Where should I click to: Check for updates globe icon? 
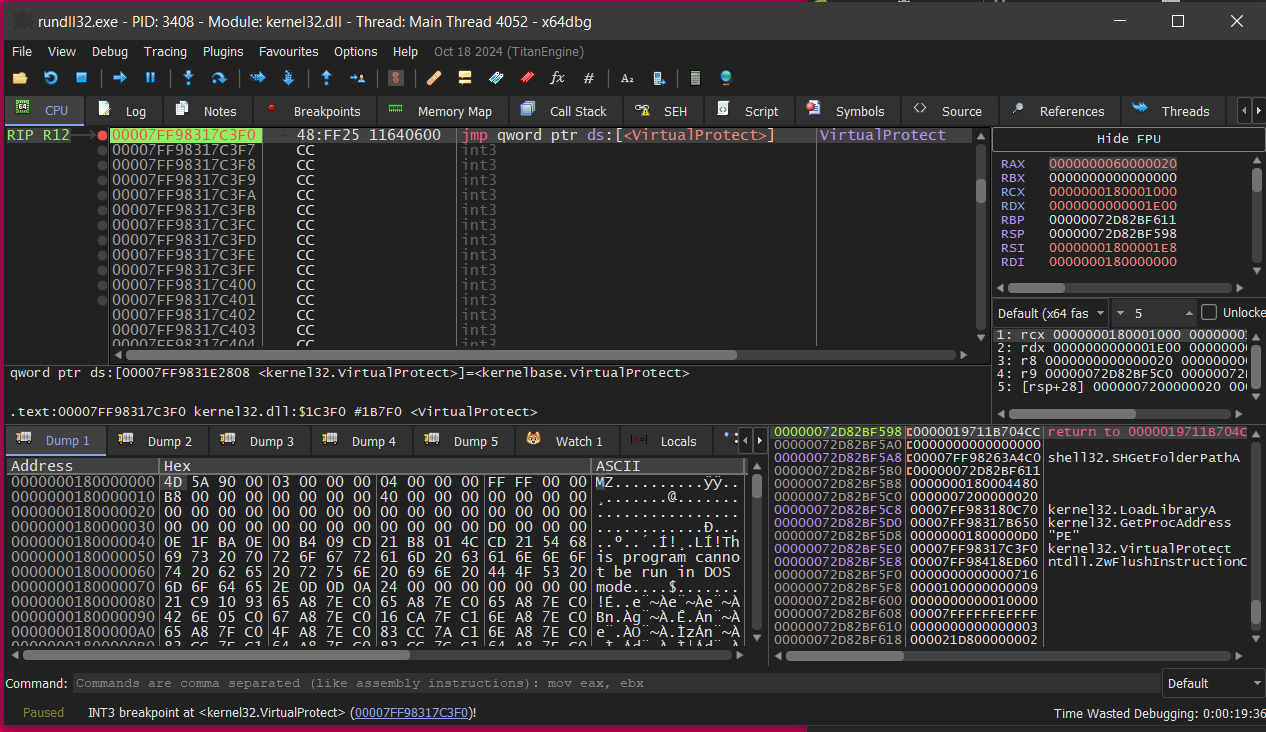[726, 78]
